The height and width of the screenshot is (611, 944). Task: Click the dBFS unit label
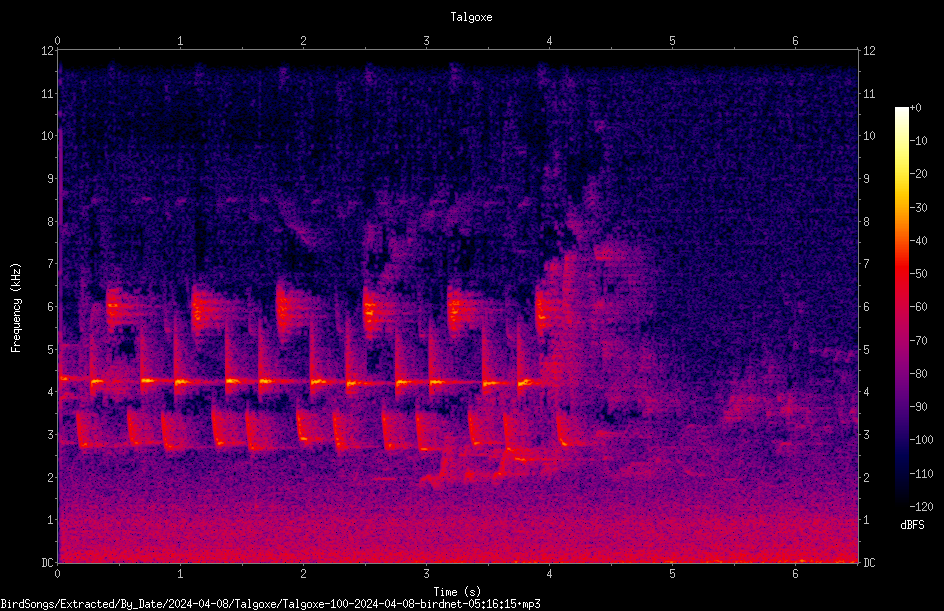tap(912, 525)
